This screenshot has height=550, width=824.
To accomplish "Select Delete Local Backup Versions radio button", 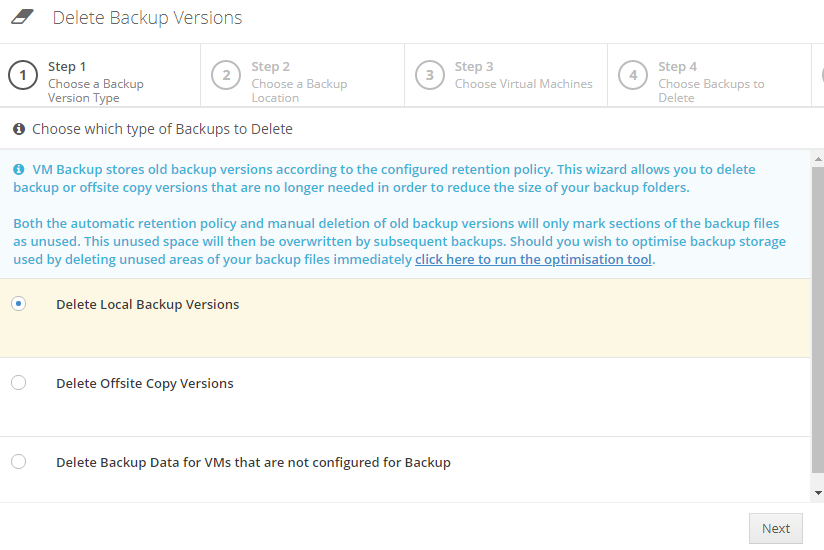I will (x=18, y=304).
